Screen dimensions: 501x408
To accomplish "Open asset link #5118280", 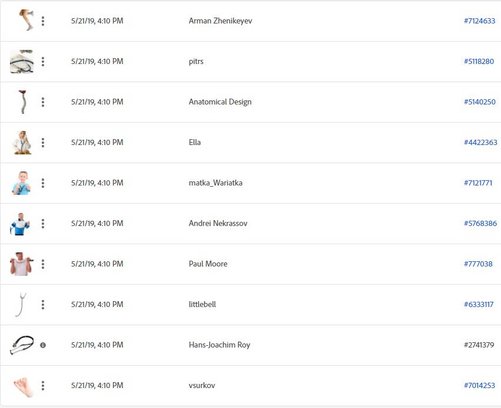I will tap(479, 61).
